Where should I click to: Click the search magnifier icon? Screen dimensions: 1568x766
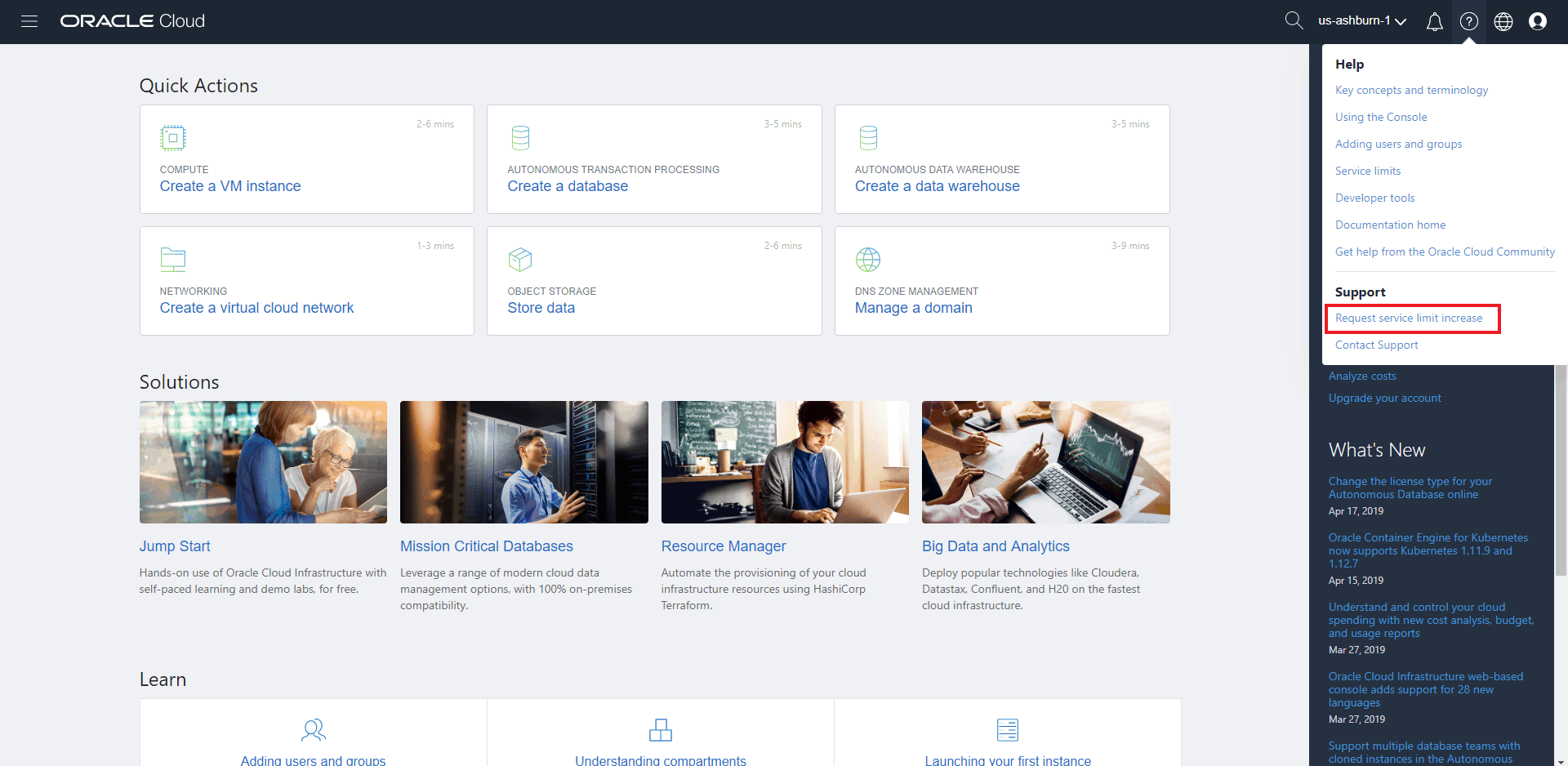[x=1294, y=20]
